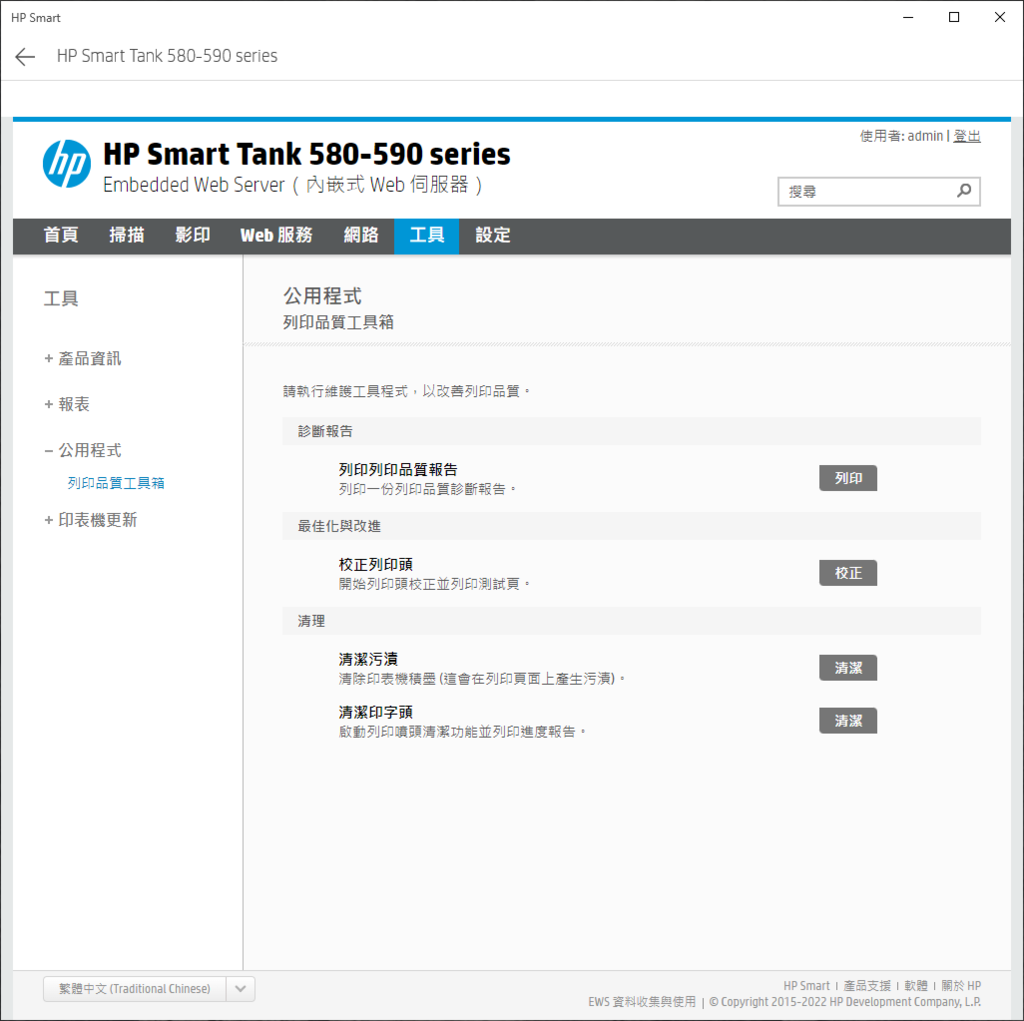Open the 繁體中文 language dropdown
Viewport: 1024px width, 1021px height.
pos(149,988)
